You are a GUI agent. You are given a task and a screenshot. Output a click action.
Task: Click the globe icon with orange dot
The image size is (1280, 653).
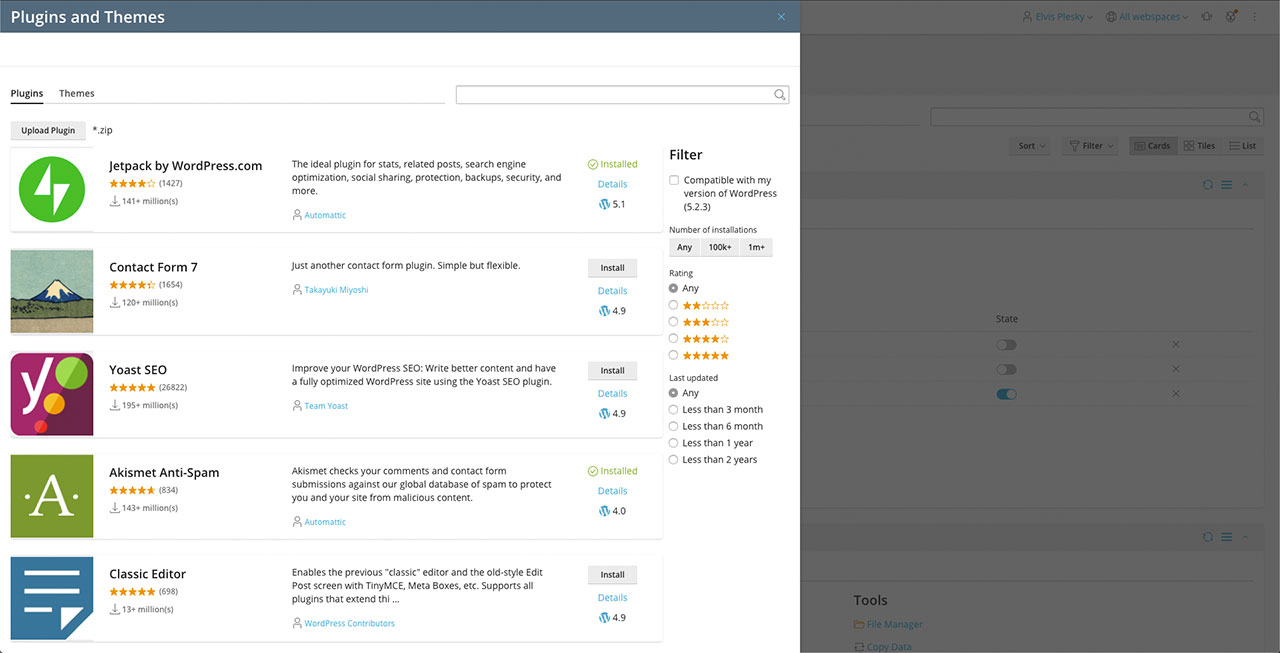coord(1232,17)
